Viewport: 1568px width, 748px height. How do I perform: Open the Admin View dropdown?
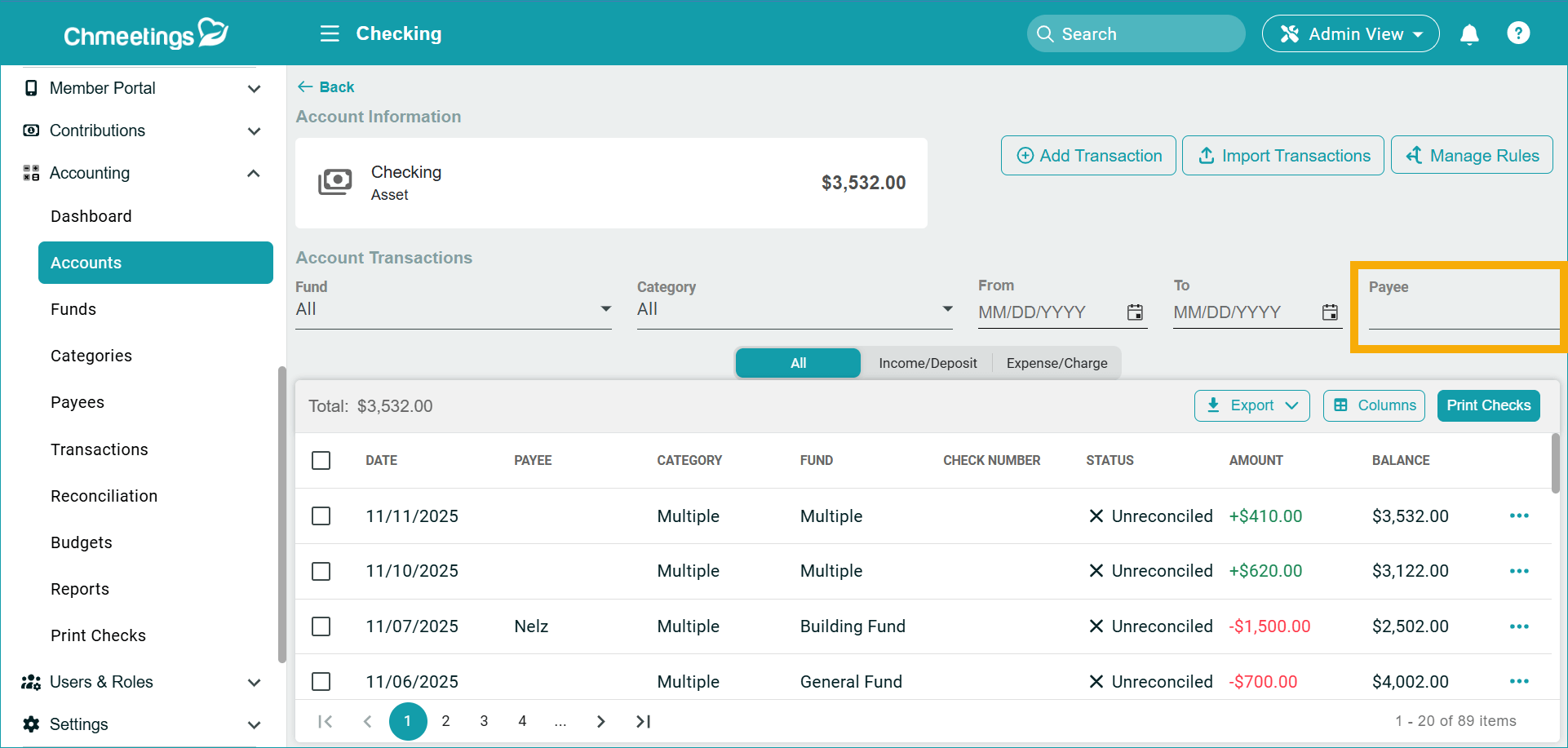click(x=1350, y=33)
